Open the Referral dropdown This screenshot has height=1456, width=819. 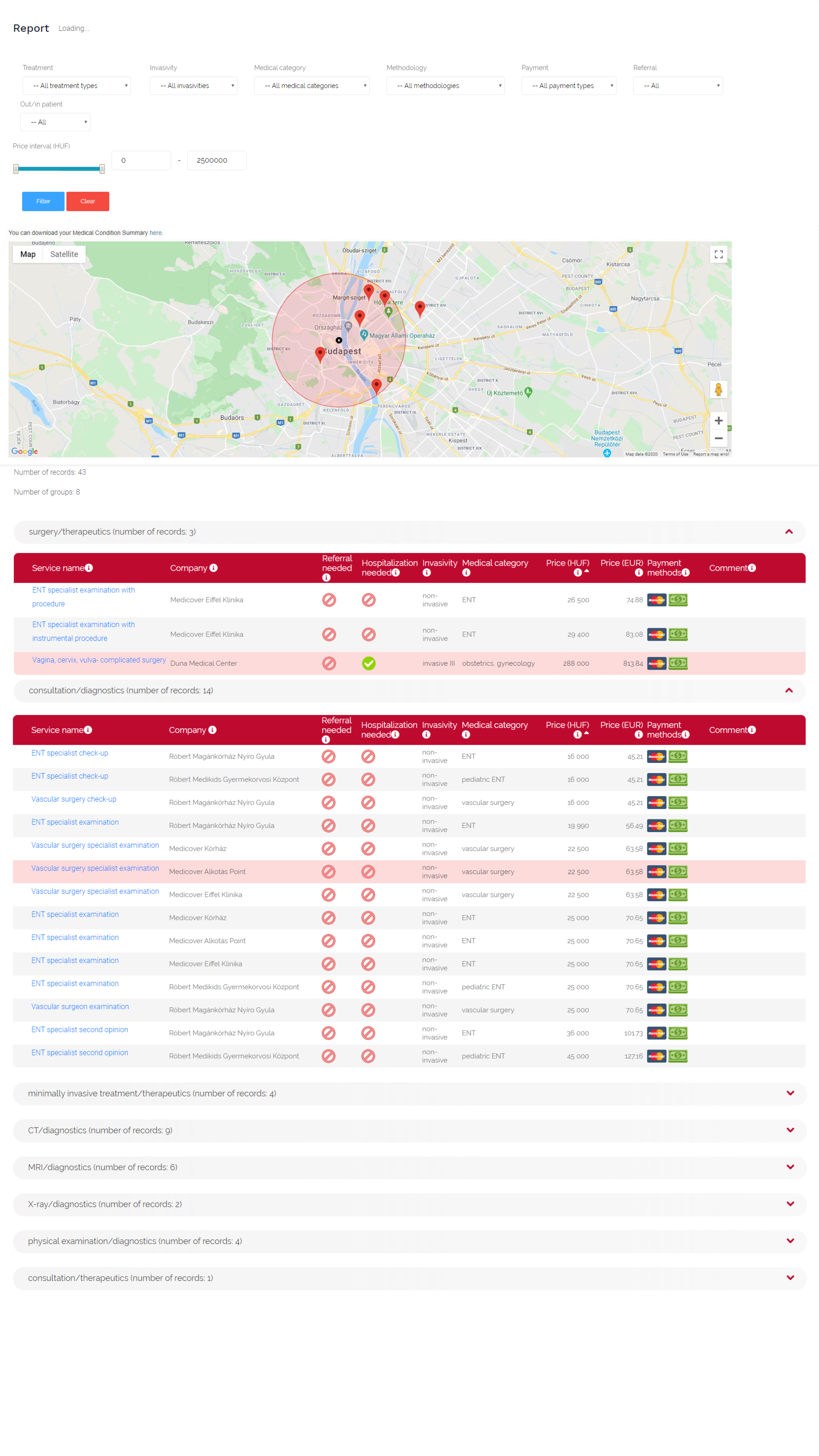[678, 86]
